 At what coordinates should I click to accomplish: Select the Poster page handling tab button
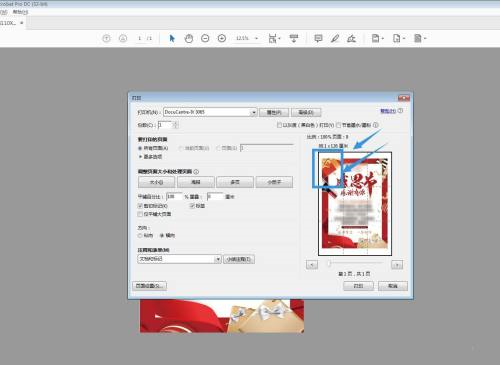tap(196, 182)
